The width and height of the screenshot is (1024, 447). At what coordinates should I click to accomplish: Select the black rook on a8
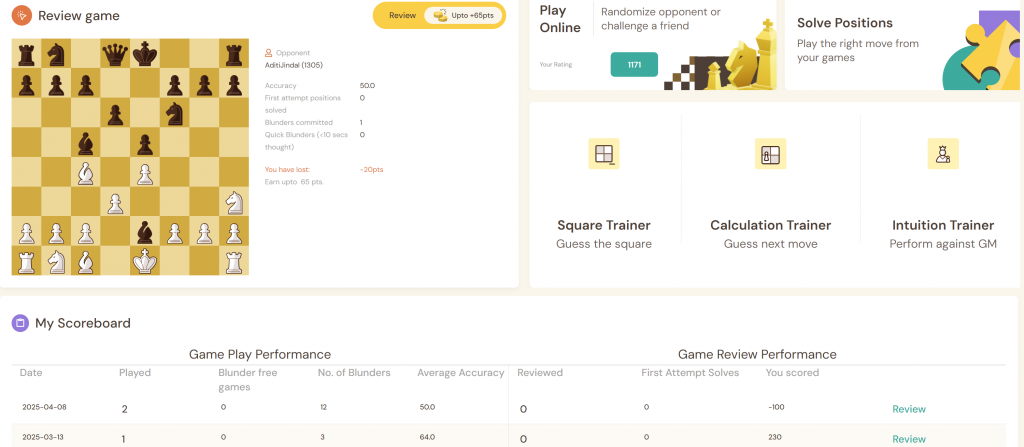(x=26, y=54)
